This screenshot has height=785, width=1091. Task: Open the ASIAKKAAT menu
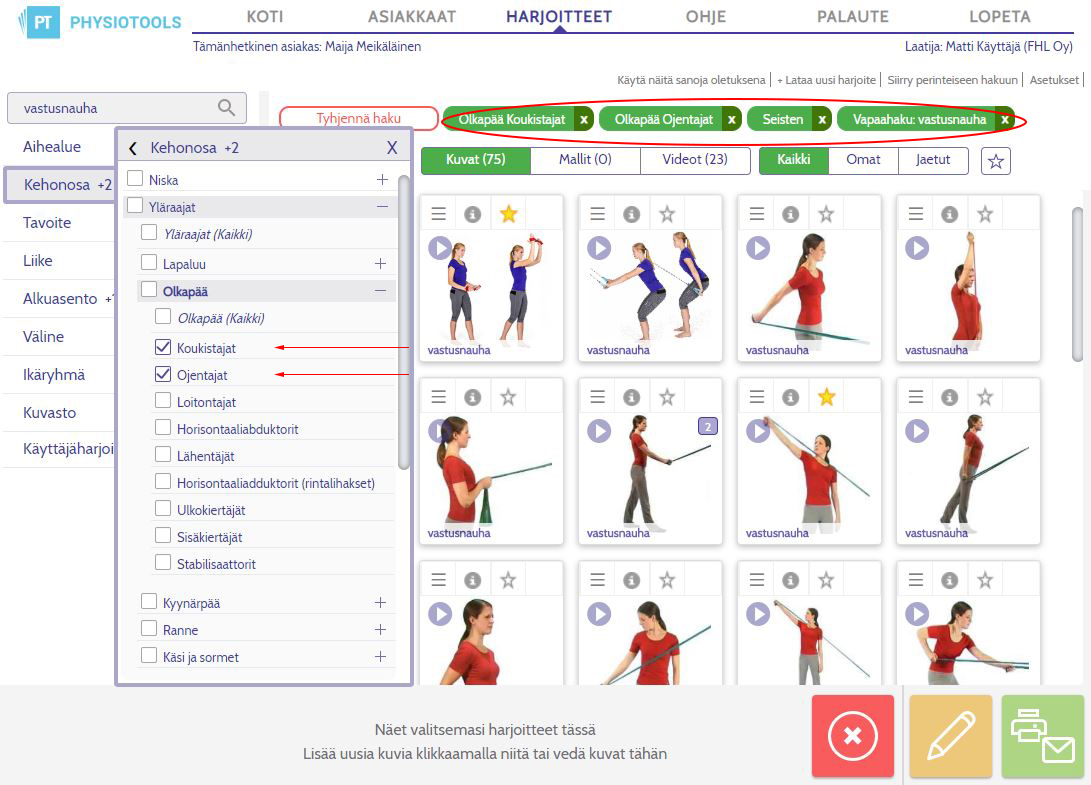[412, 17]
